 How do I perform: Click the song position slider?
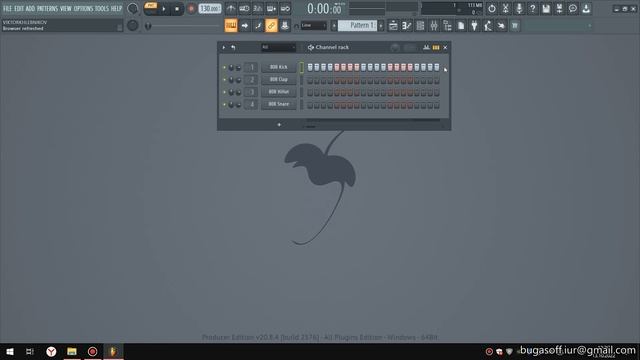click(x=184, y=26)
